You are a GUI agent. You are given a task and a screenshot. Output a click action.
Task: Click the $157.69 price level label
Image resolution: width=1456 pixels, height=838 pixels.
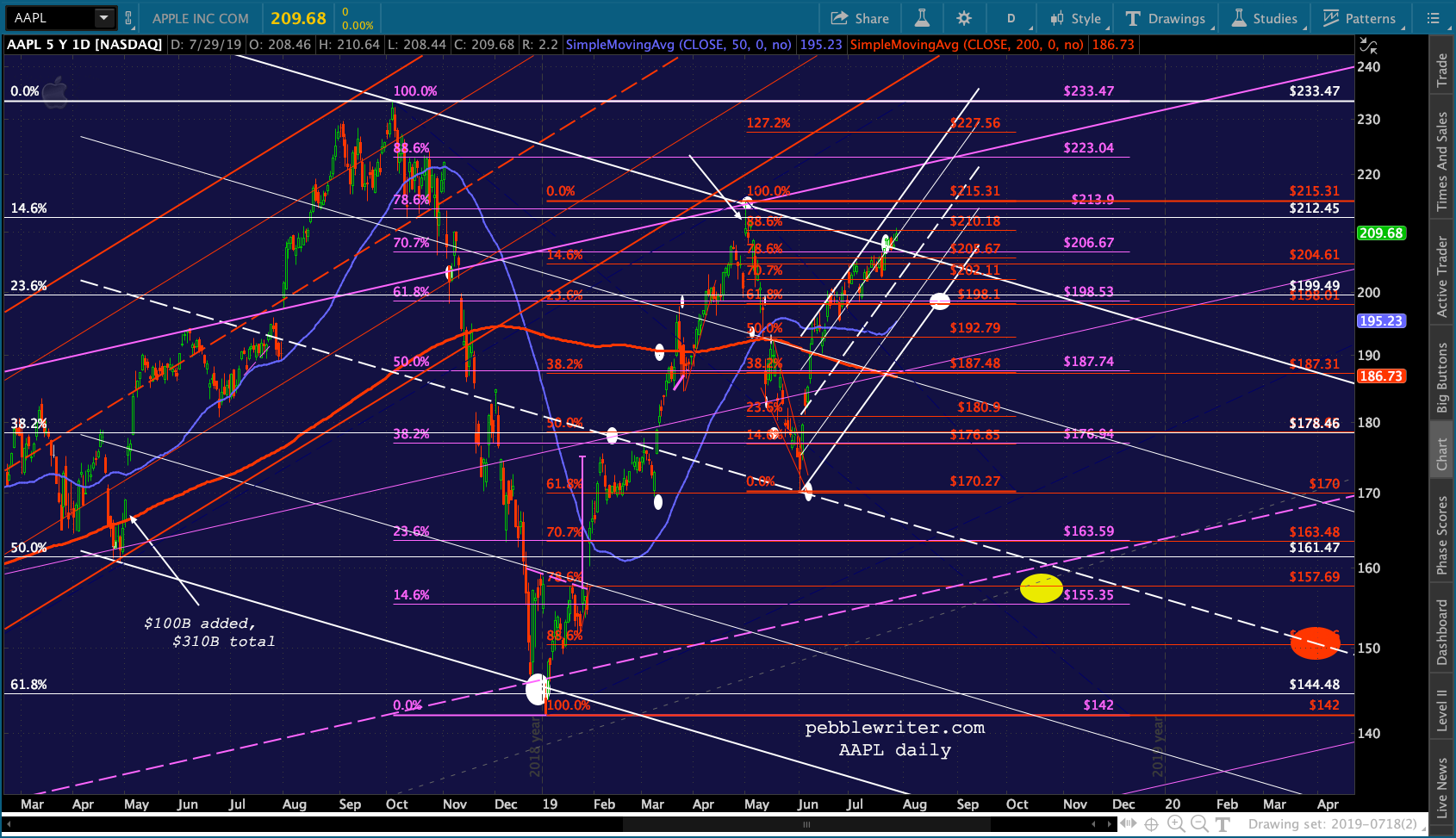click(1314, 577)
